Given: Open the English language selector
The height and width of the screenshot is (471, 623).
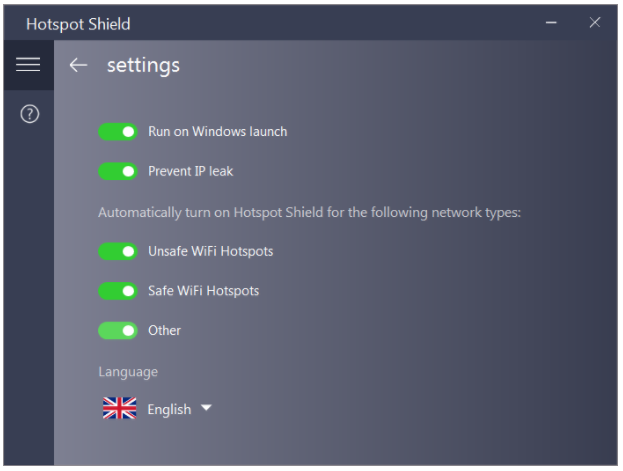Looking at the screenshot, I should click(169, 409).
